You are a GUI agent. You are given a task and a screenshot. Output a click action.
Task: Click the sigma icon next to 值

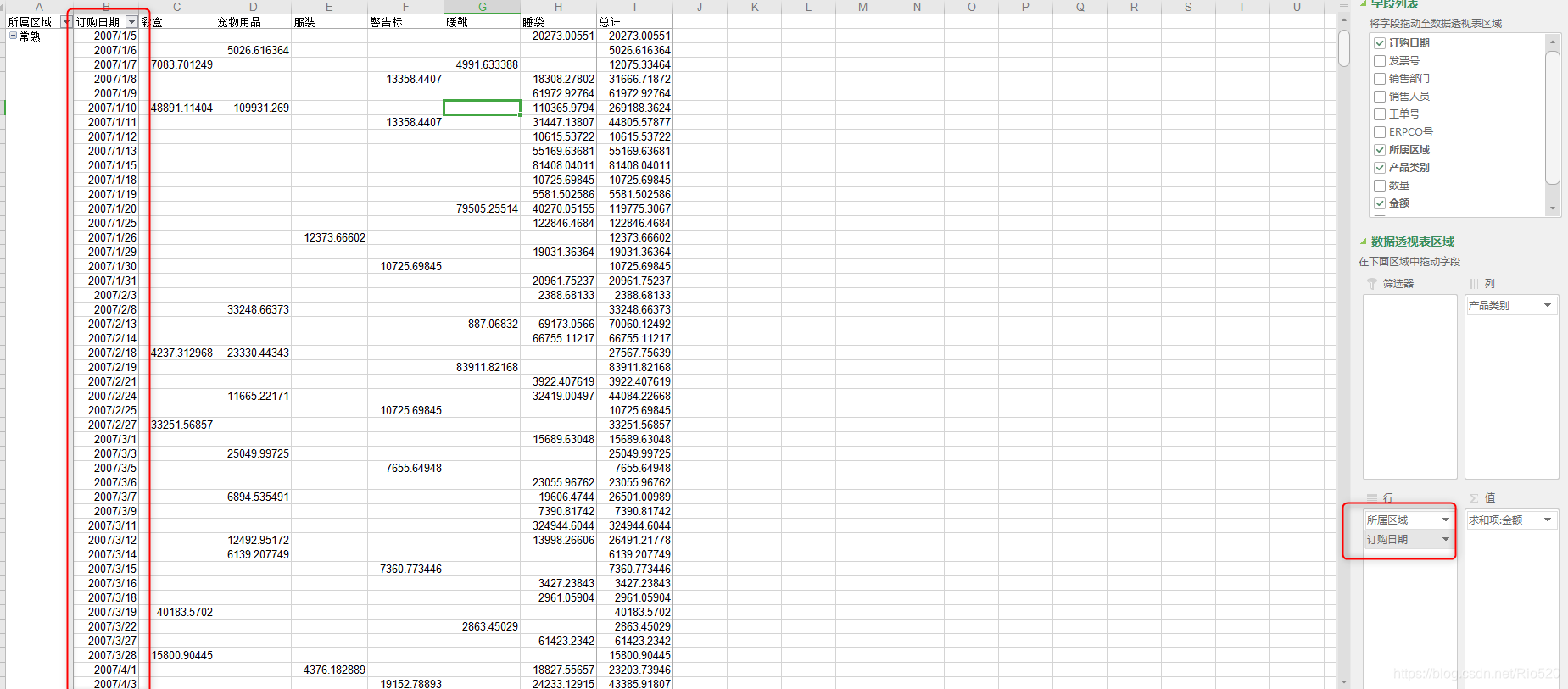pyautogui.click(x=1474, y=498)
